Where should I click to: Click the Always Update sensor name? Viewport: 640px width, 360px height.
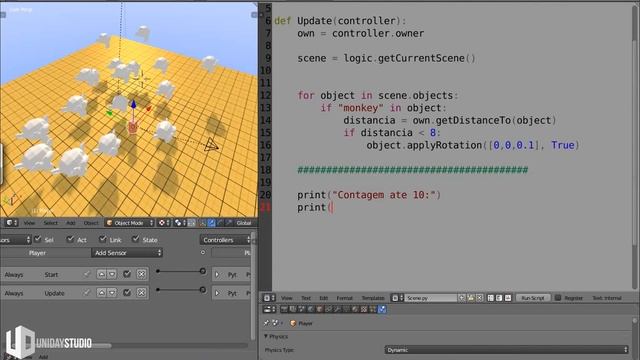54,293
